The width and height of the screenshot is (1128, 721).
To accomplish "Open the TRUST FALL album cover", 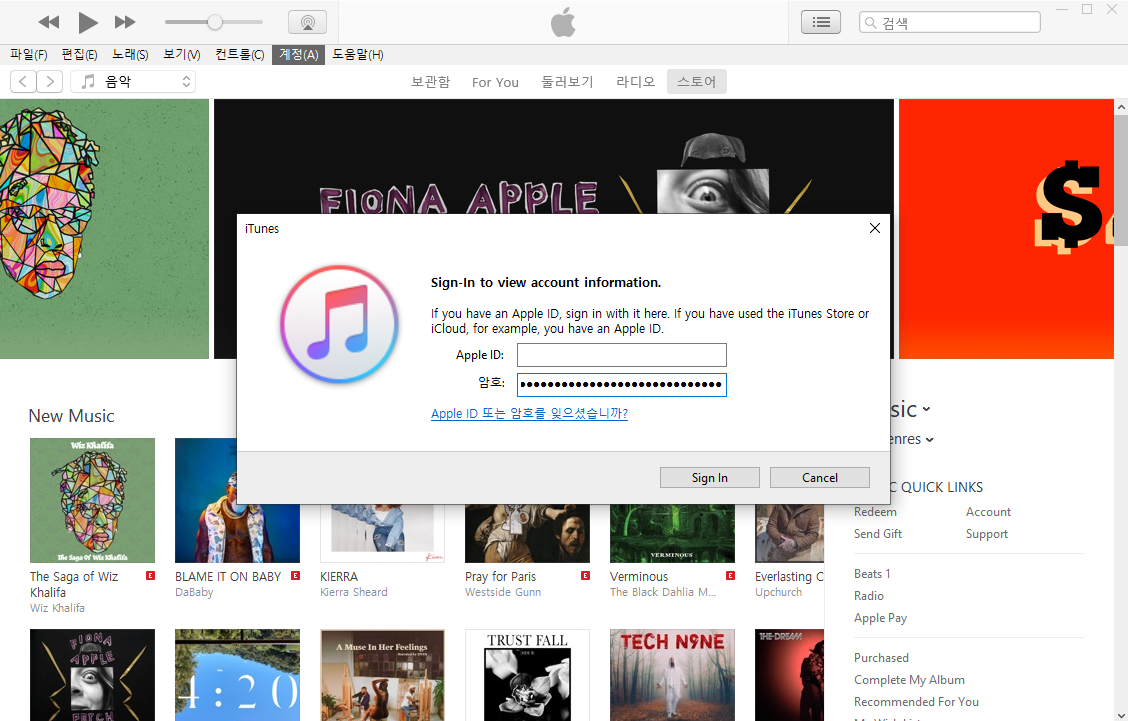I will [527, 675].
